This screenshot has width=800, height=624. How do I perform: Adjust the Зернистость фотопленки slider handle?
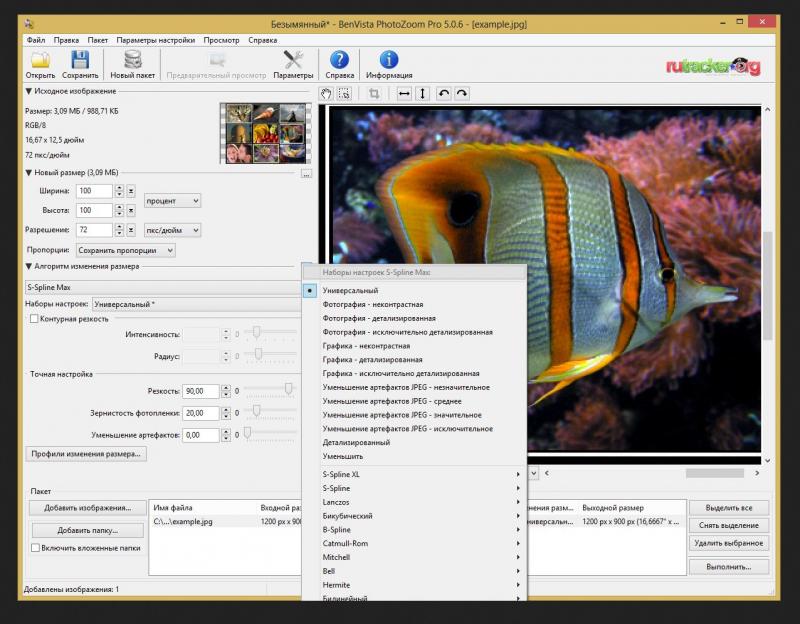(257, 411)
